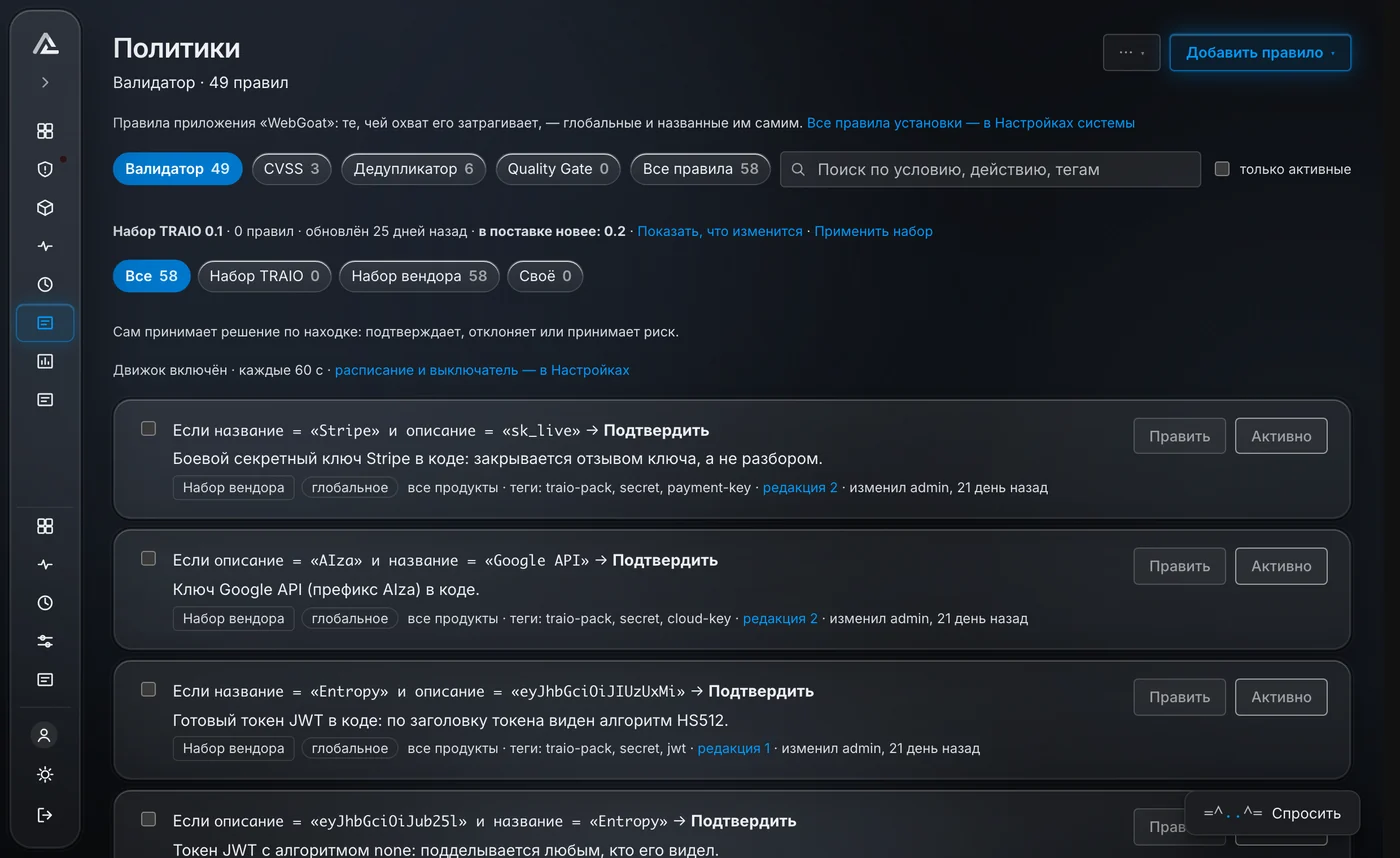Open the cube products icon in the sidebar

pos(45,208)
